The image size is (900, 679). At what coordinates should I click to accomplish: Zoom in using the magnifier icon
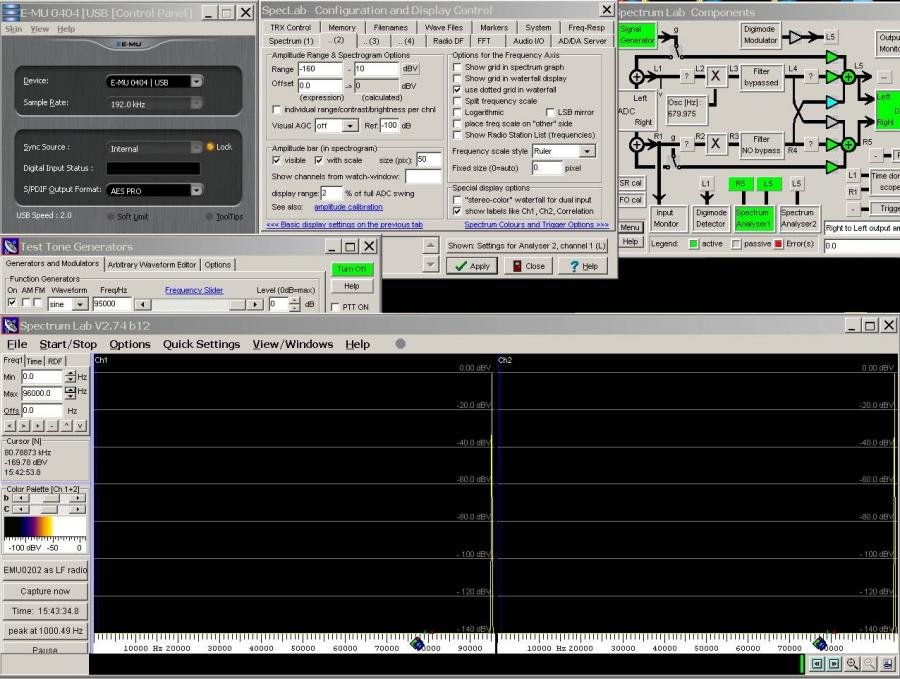click(851, 663)
